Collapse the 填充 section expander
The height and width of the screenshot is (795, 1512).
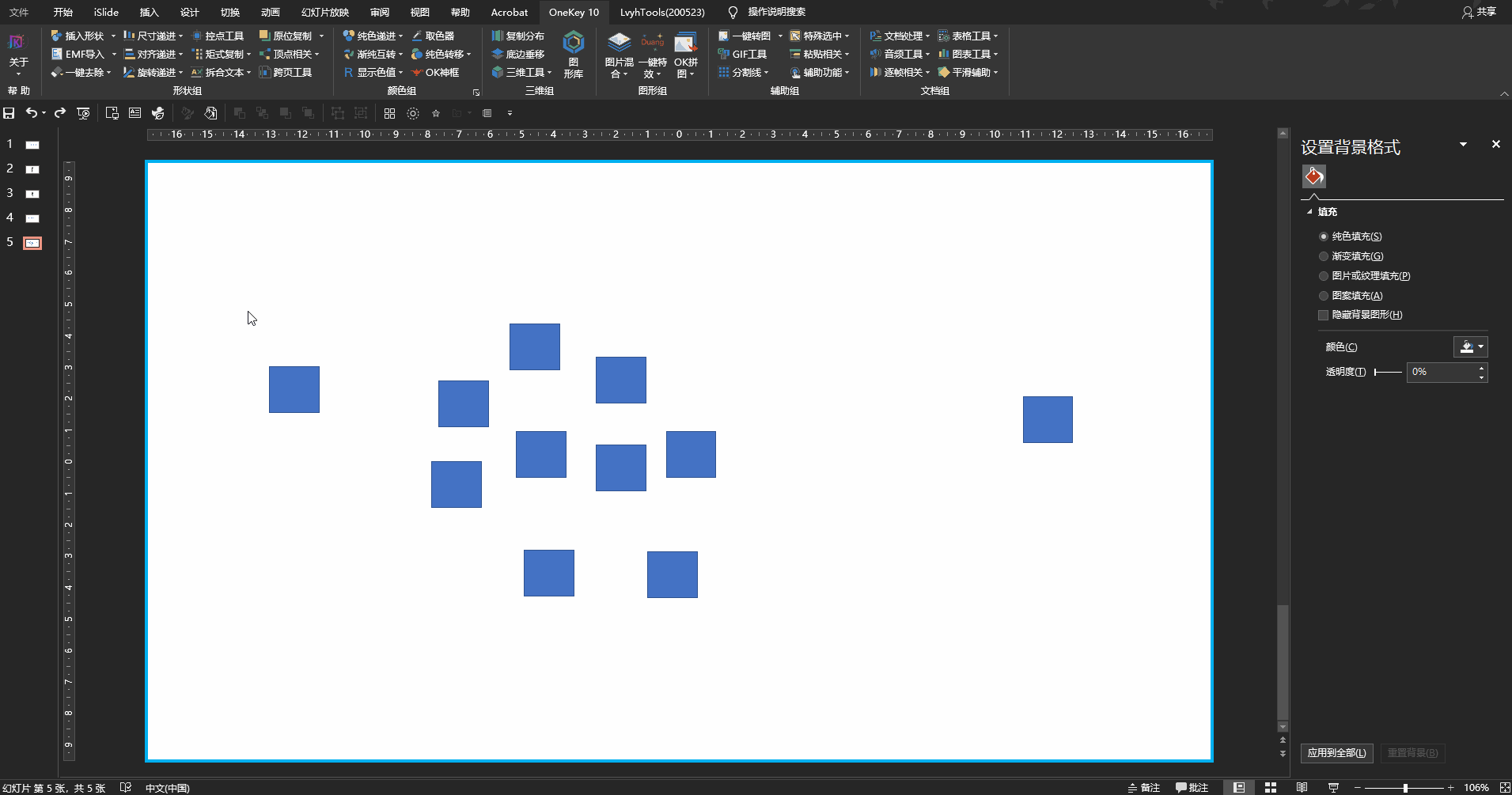click(x=1309, y=212)
